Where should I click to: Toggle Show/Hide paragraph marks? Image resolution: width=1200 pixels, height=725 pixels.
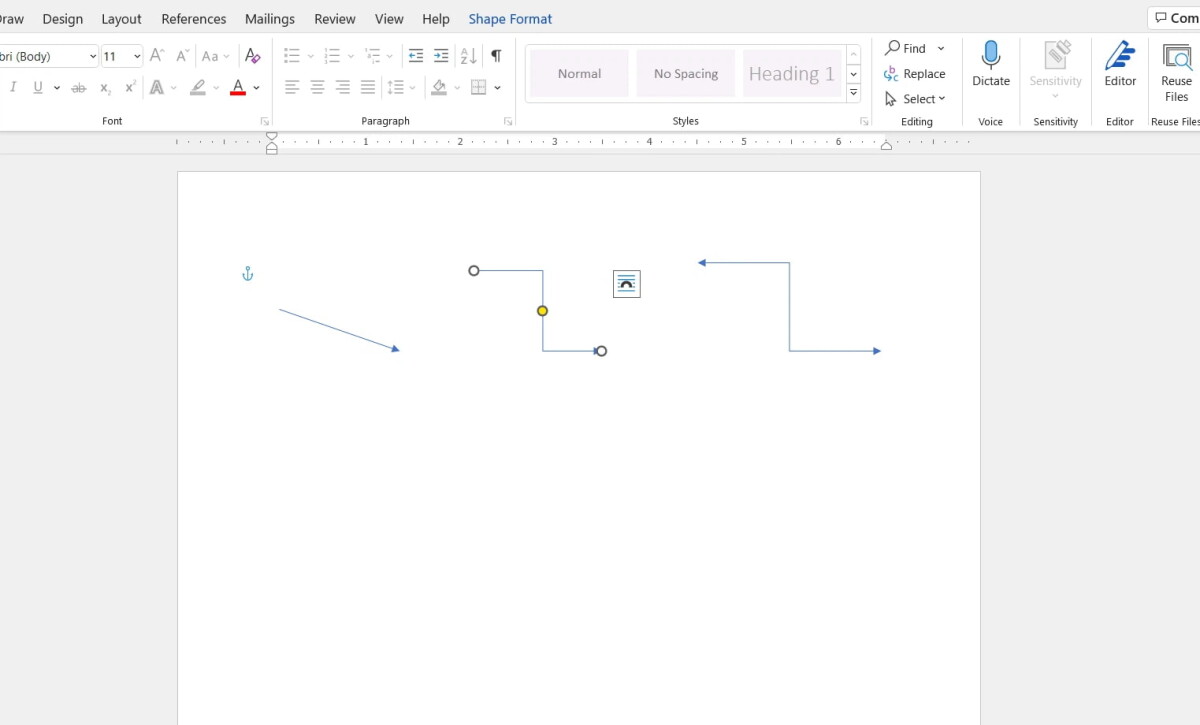(x=496, y=56)
